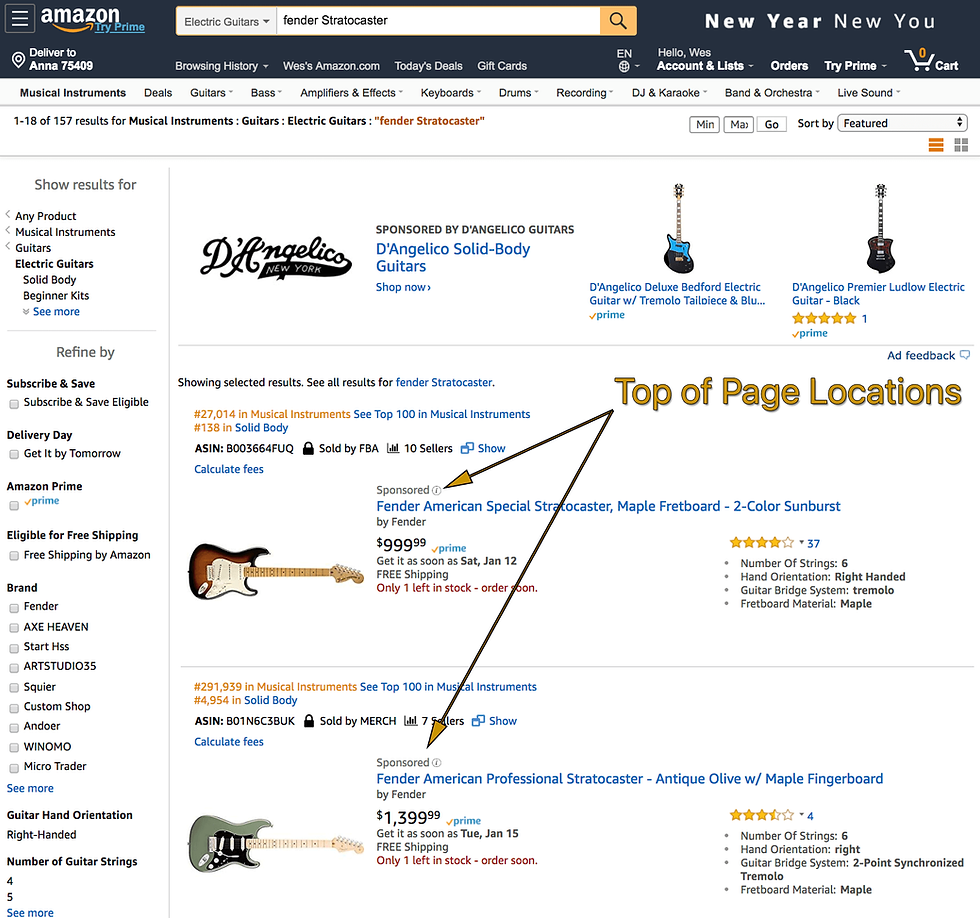
Task: Open the Guitars navigation menu
Action: [x=210, y=92]
